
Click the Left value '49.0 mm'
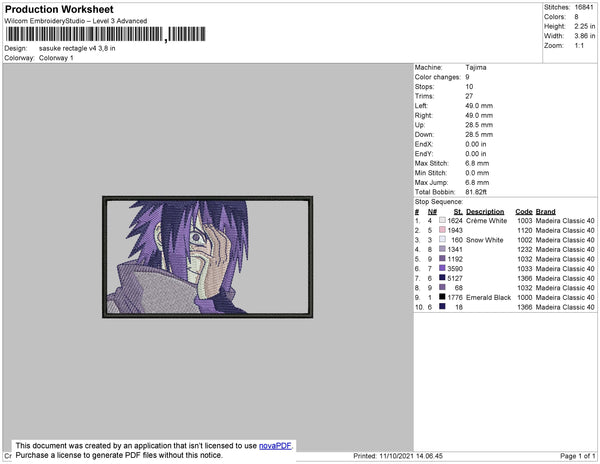479,106
